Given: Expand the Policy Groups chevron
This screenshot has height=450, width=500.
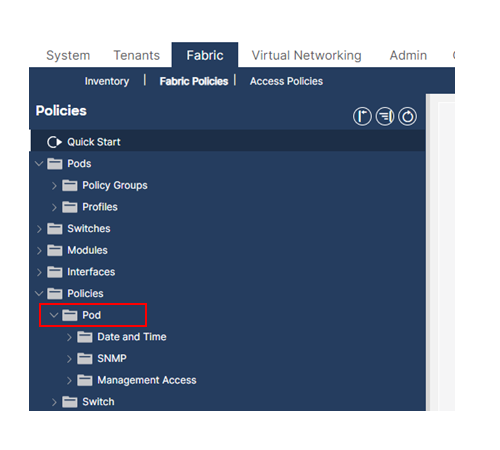Looking at the screenshot, I should (x=54, y=186).
